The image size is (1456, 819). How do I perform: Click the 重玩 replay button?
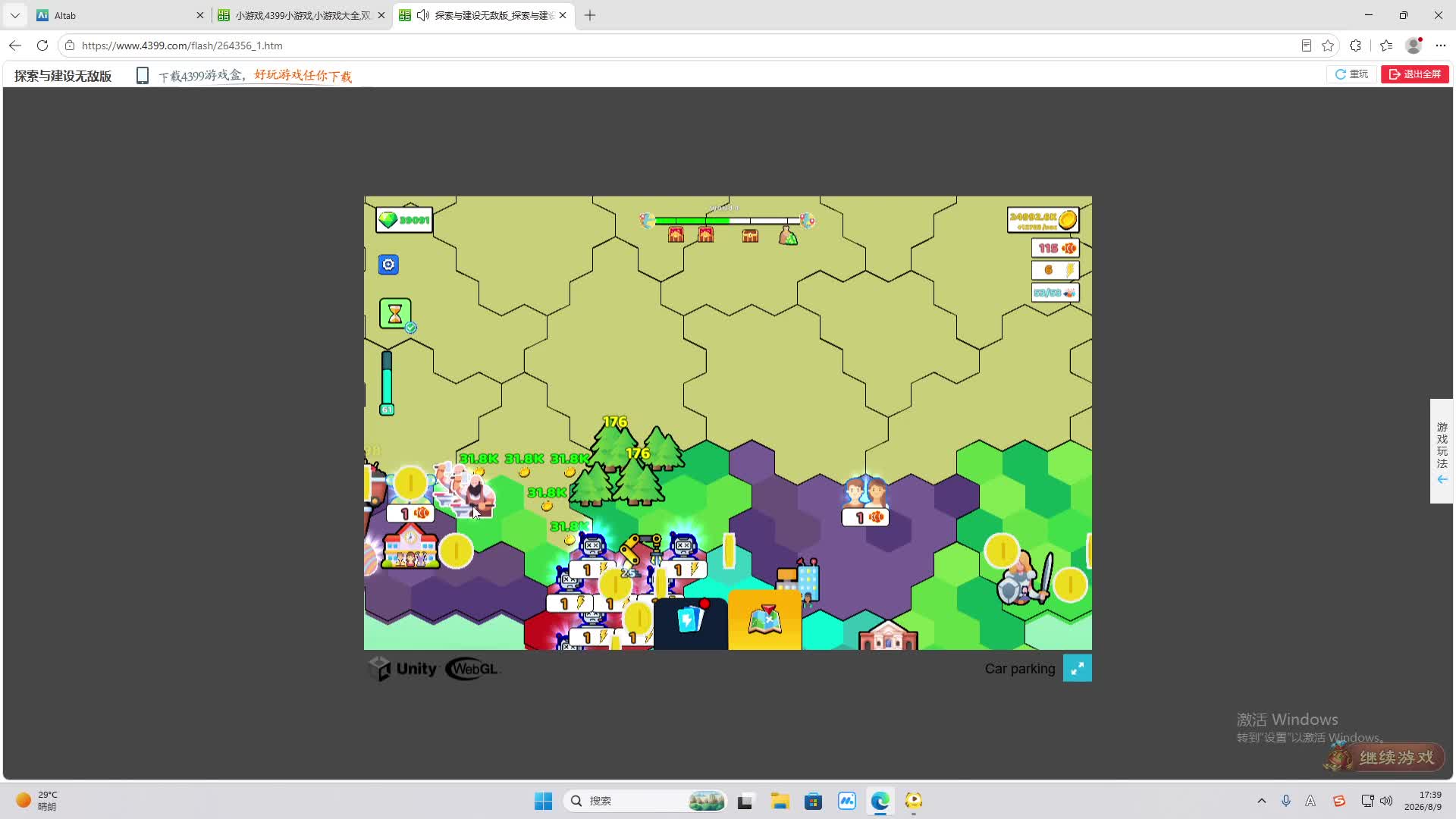point(1351,74)
